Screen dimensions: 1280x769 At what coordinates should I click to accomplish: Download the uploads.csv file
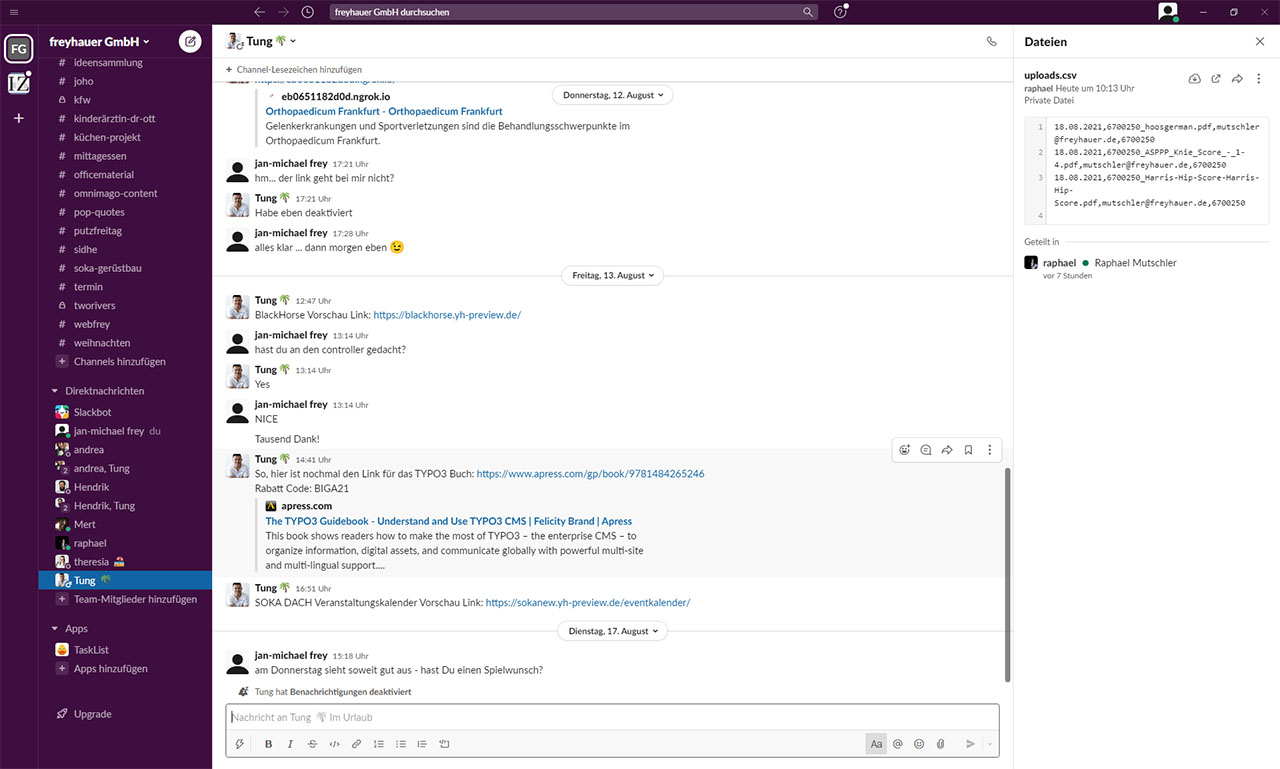[1194, 79]
